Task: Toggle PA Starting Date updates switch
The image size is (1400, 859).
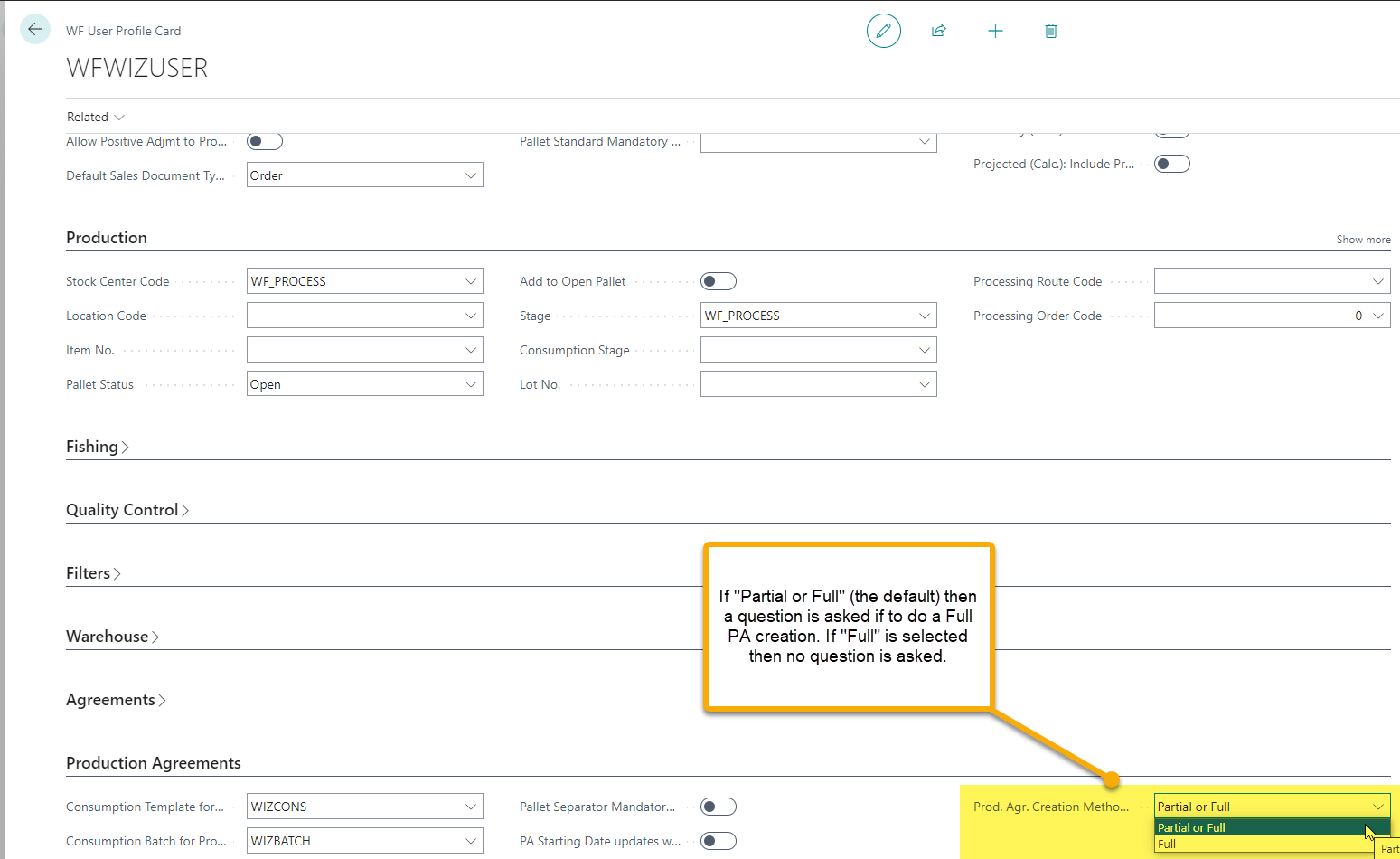Action: [718, 841]
